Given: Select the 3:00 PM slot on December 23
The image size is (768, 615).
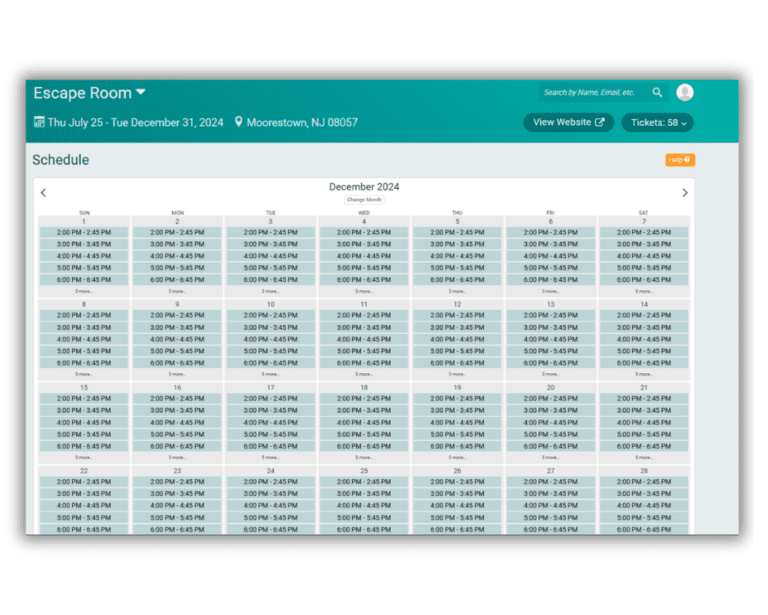Looking at the screenshot, I should point(177,494).
